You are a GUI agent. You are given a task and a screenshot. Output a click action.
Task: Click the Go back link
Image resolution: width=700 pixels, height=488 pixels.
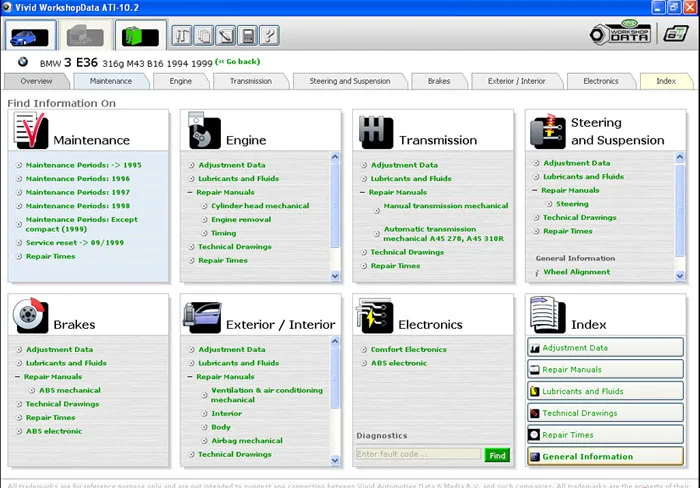click(238, 62)
